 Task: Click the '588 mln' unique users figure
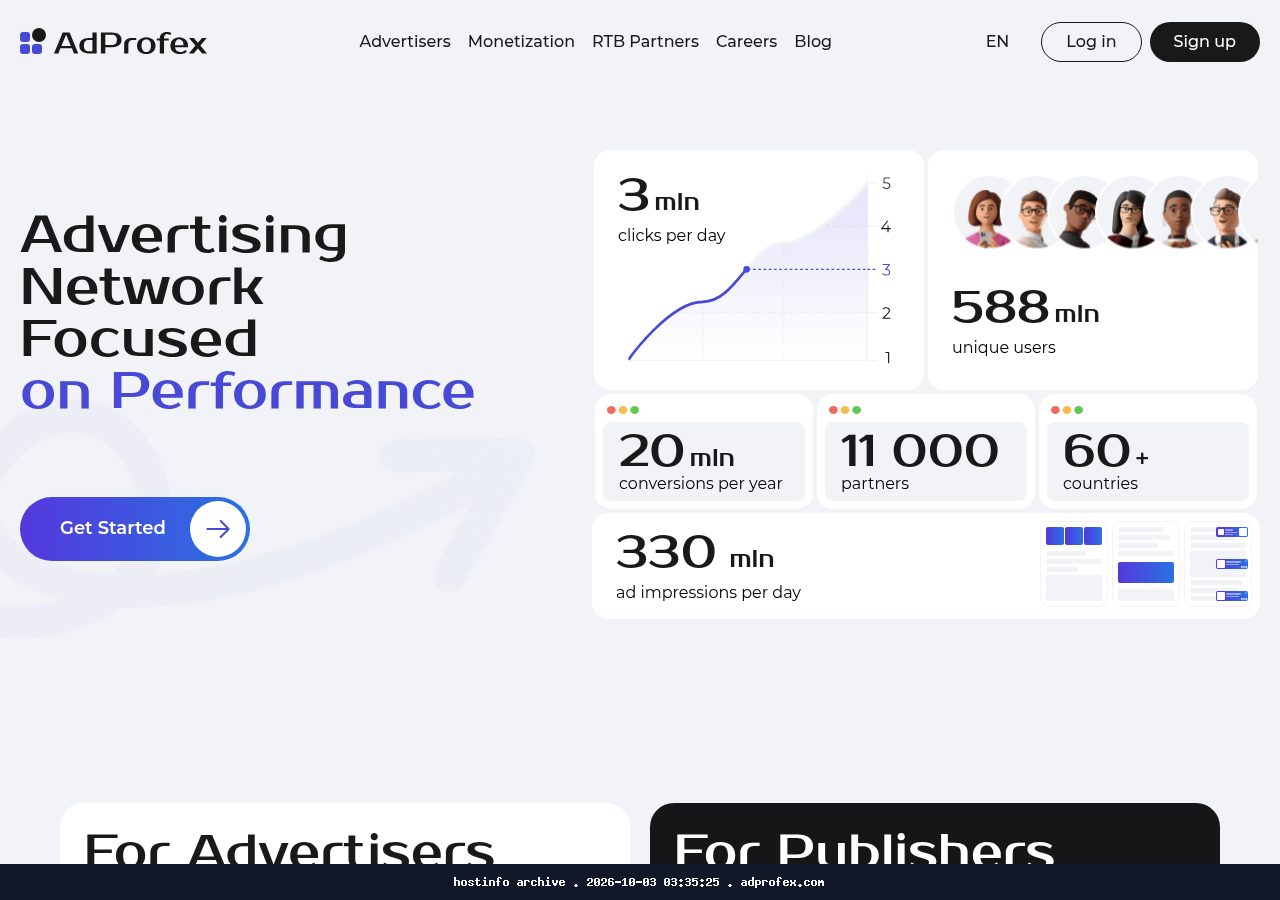(1025, 308)
